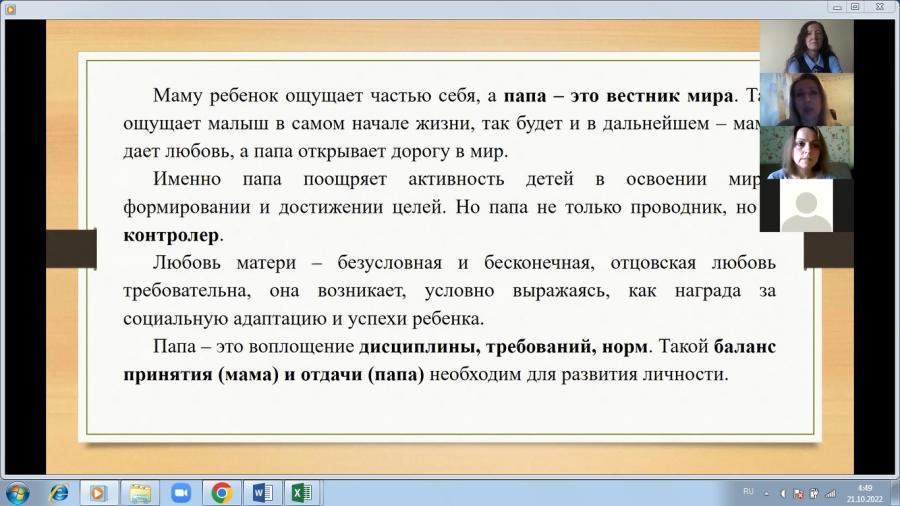Open Action Center flag notification icon
This screenshot has height=506, width=900.
point(798,493)
